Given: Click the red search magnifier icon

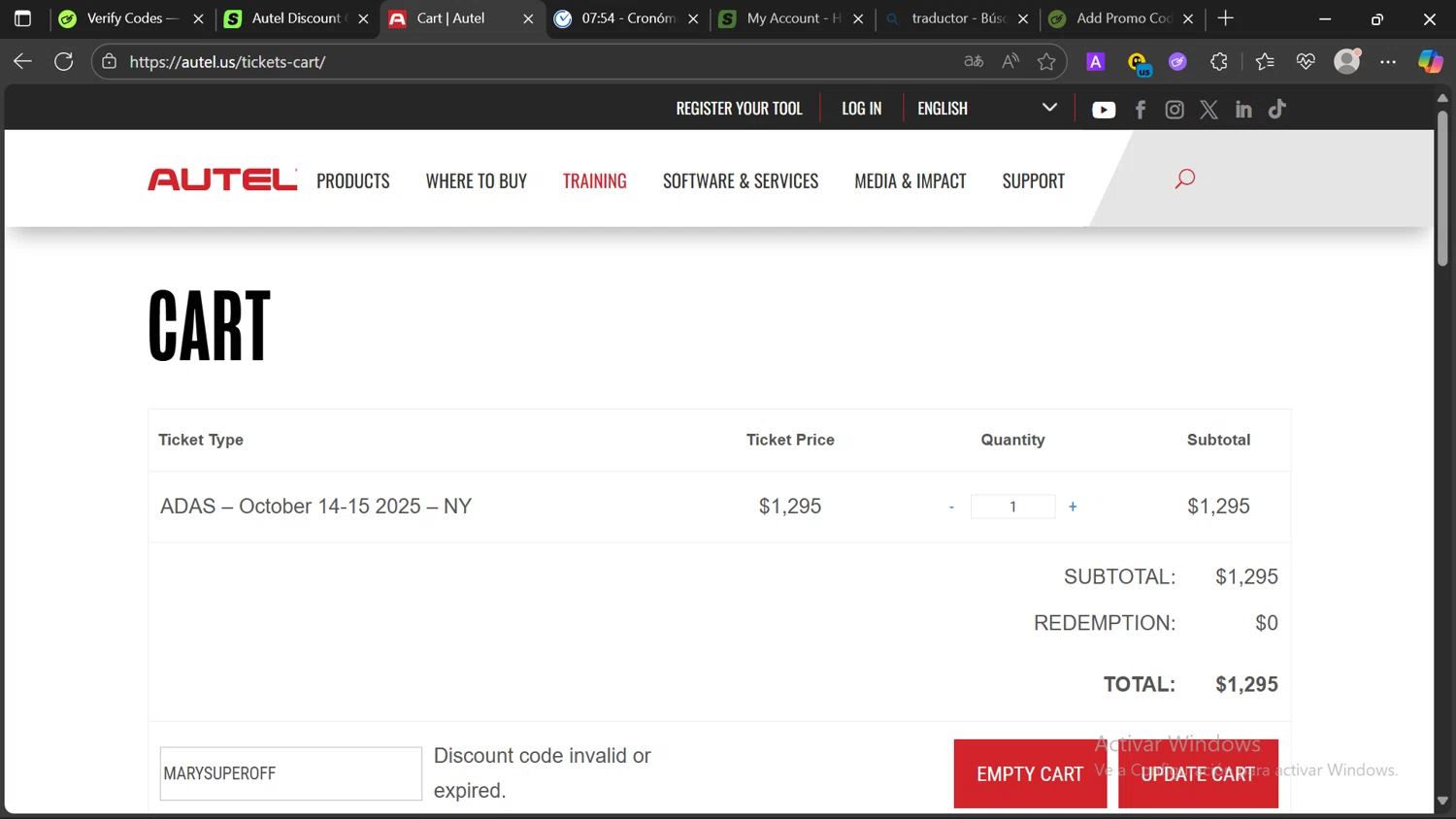Looking at the screenshot, I should point(1185,179).
